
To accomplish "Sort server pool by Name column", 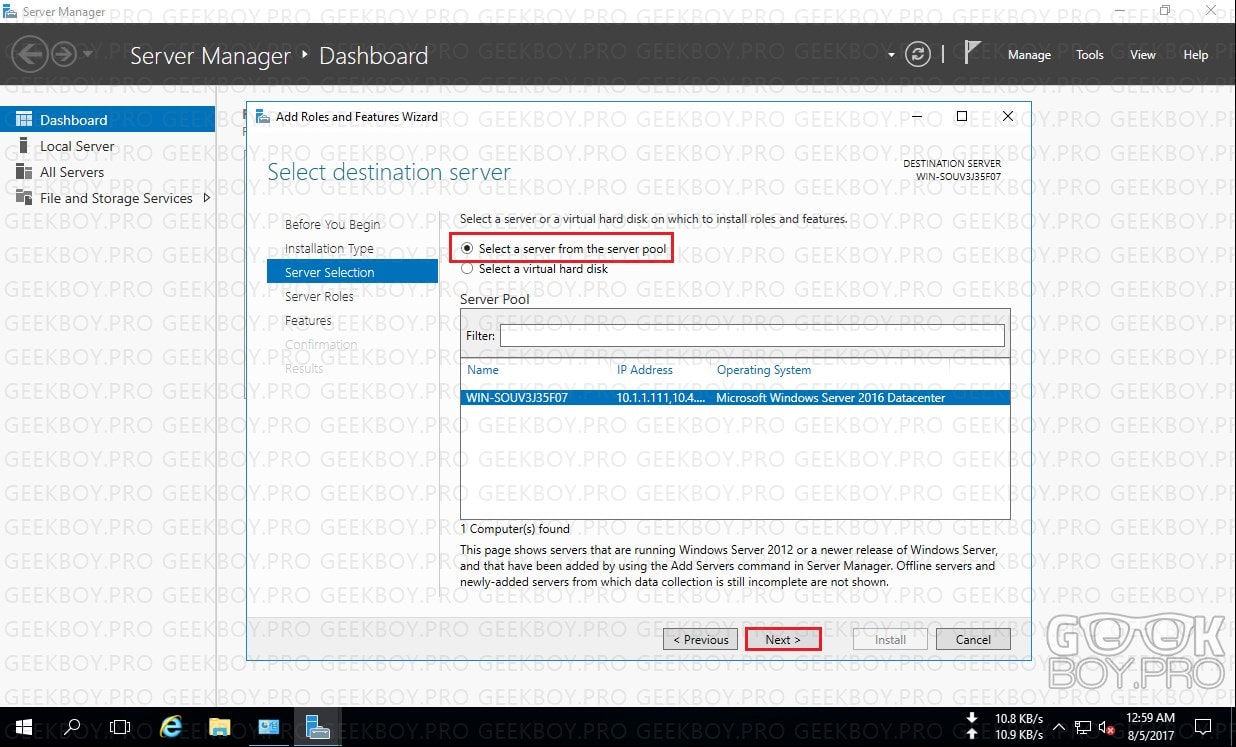I will click(x=483, y=370).
